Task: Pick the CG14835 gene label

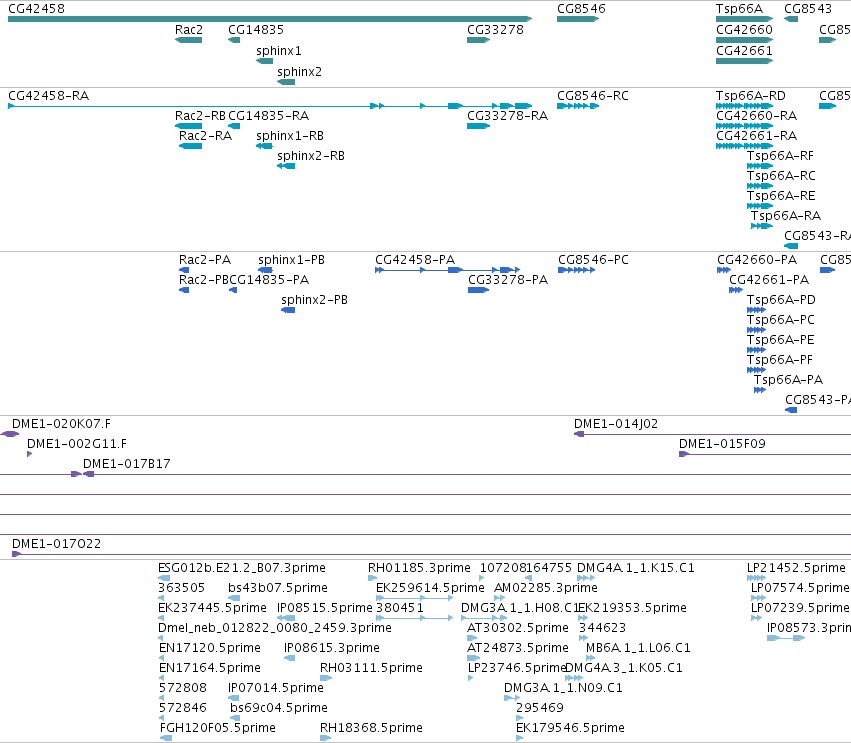Action: click(x=256, y=30)
